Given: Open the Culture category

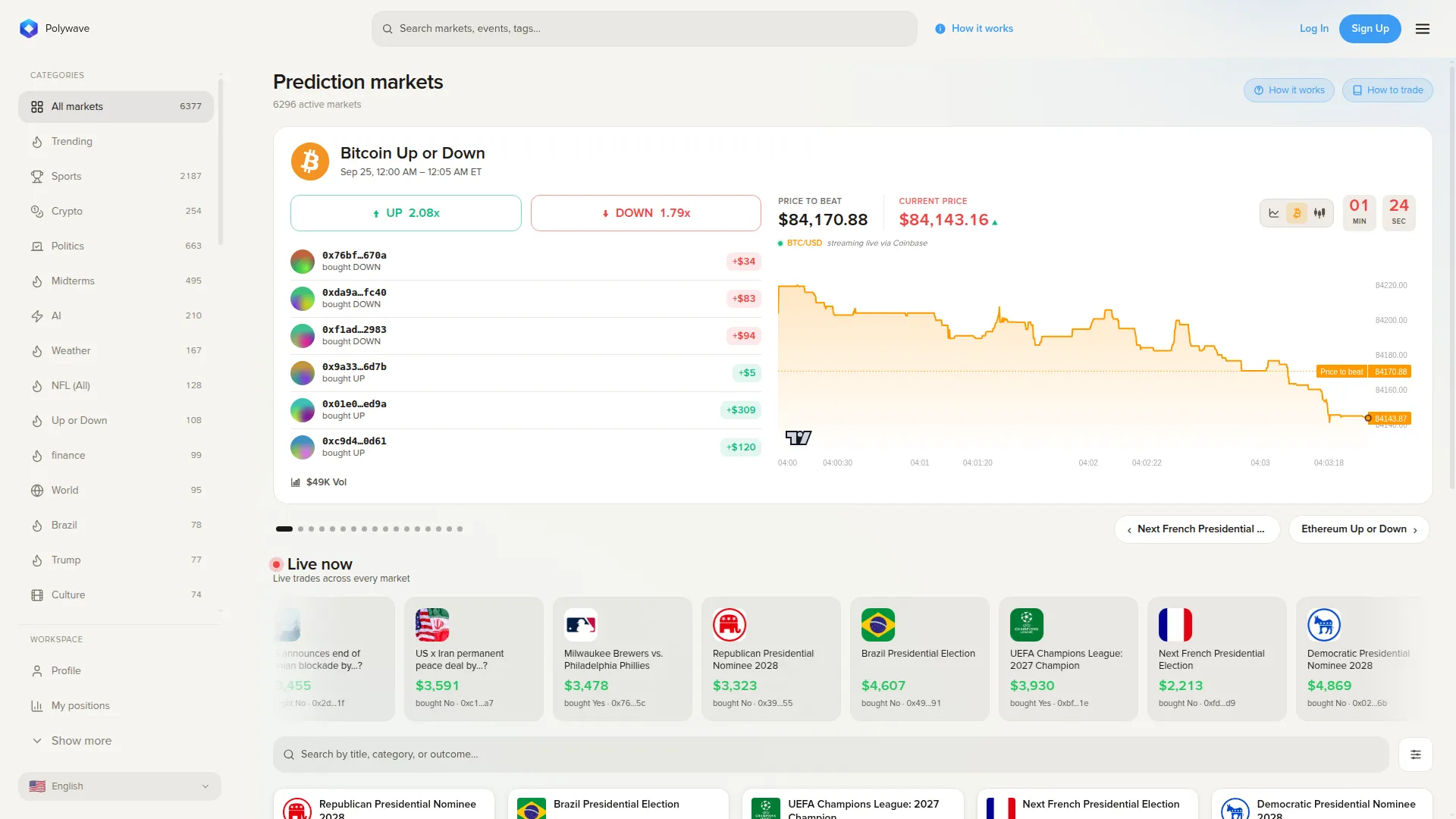Looking at the screenshot, I should click(116, 595).
